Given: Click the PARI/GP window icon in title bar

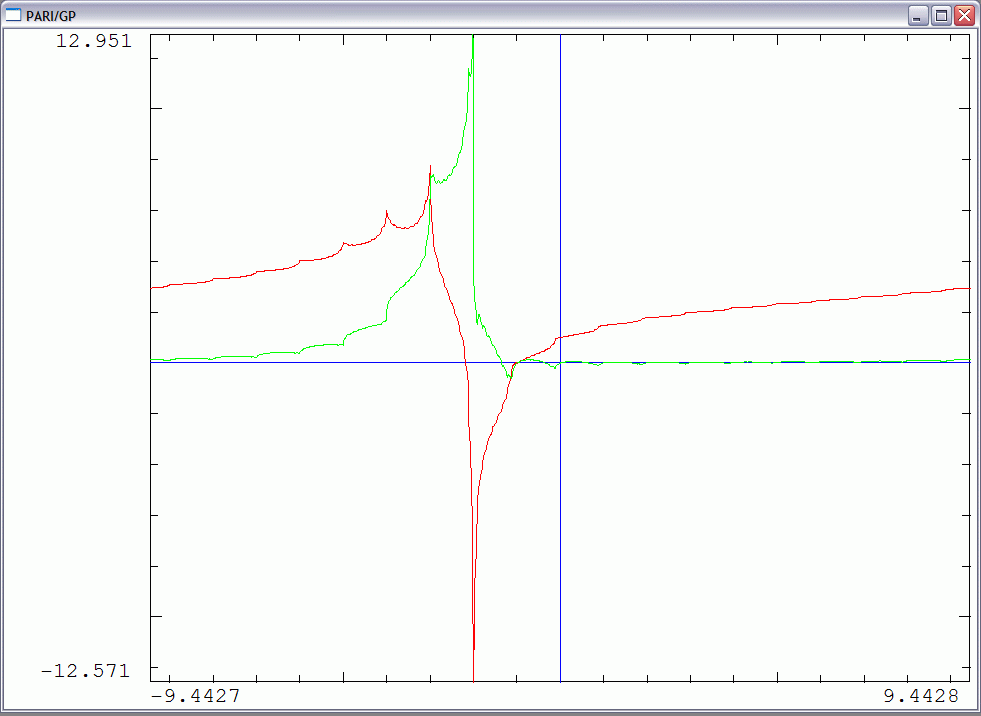Looking at the screenshot, I should pos(13,15).
